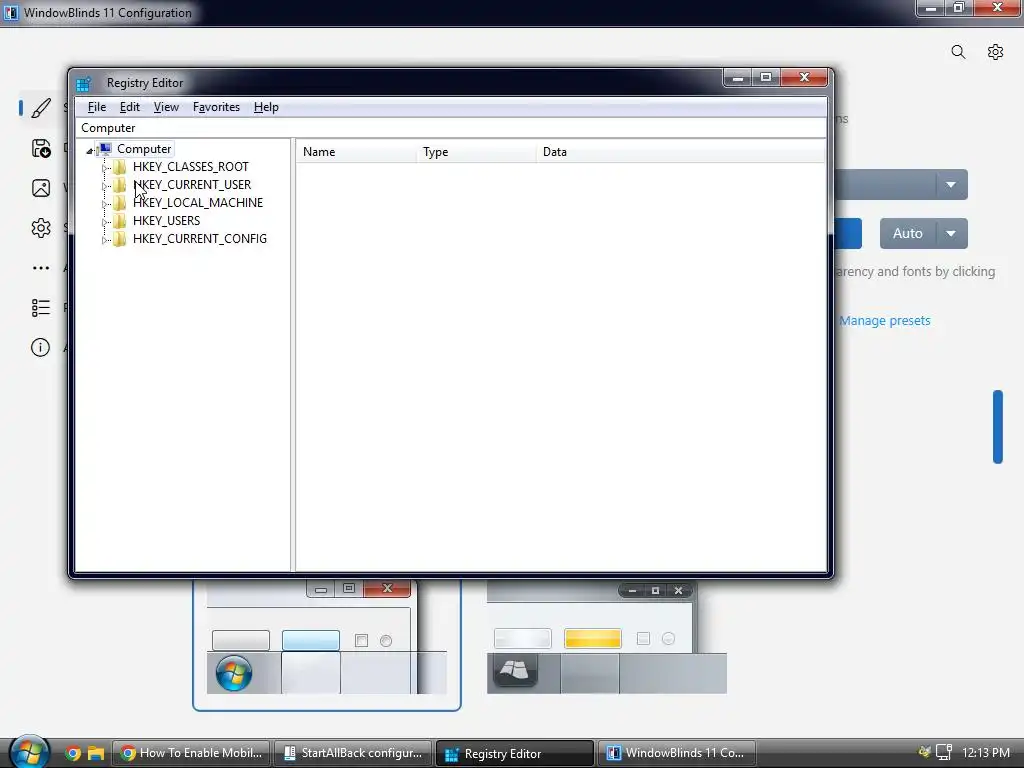Screen dimensions: 1024x768
Task: Expand HKEY_USERS key
Action: (104, 222)
